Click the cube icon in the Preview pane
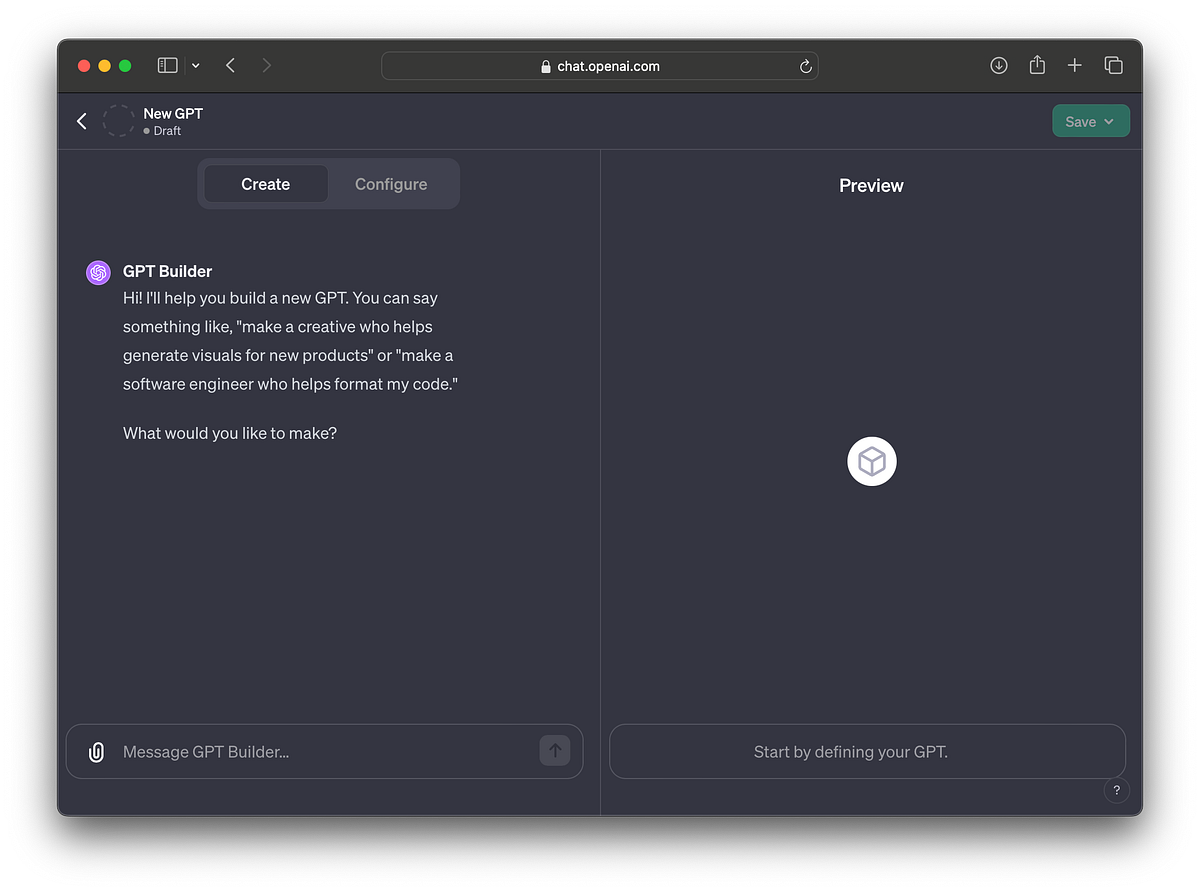The image size is (1200, 892). pyautogui.click(x=871, y=461)
